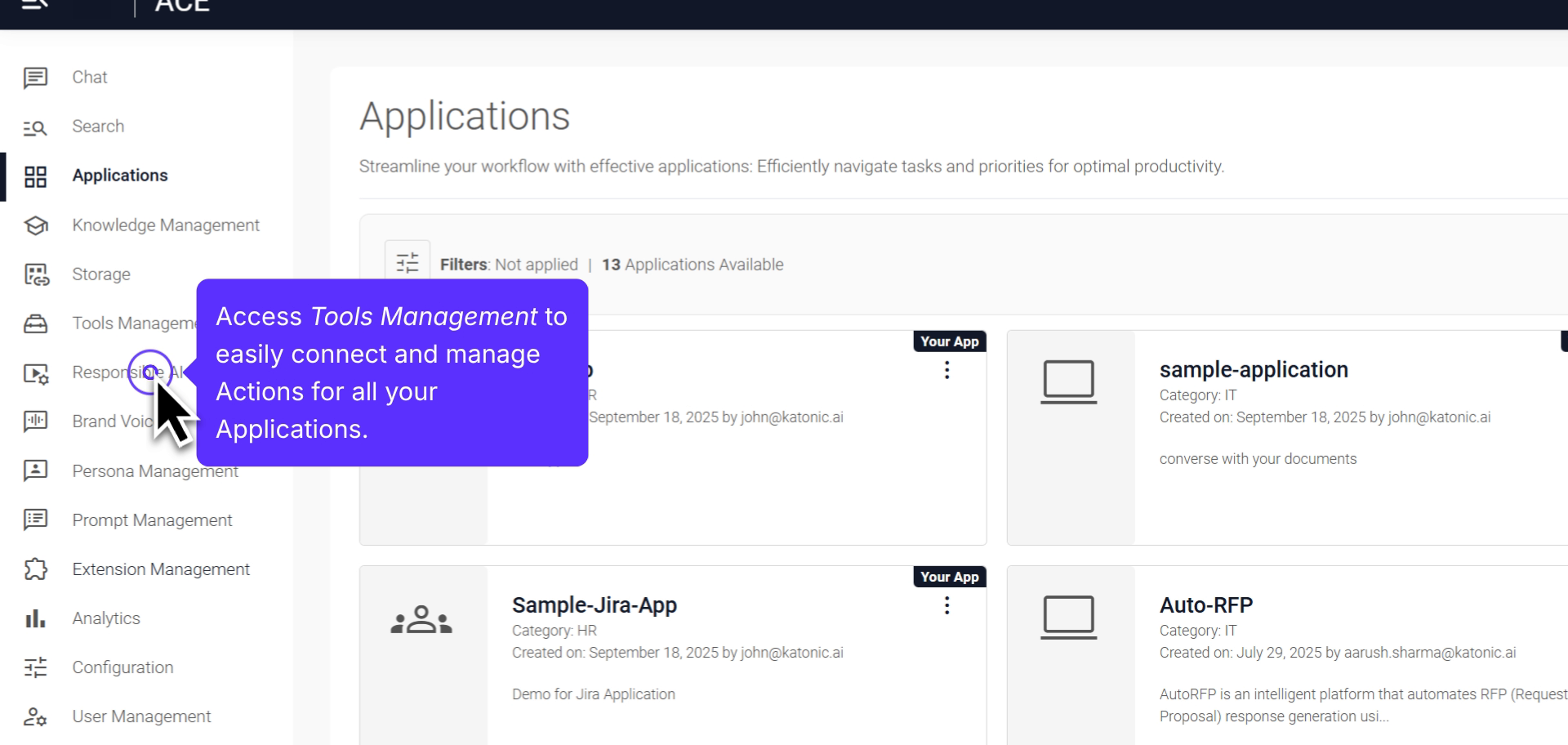The height and width of the screenshot is (745, 1568).
Task: Open the kebab menu on the top HR app card
Action: point(947,370)
